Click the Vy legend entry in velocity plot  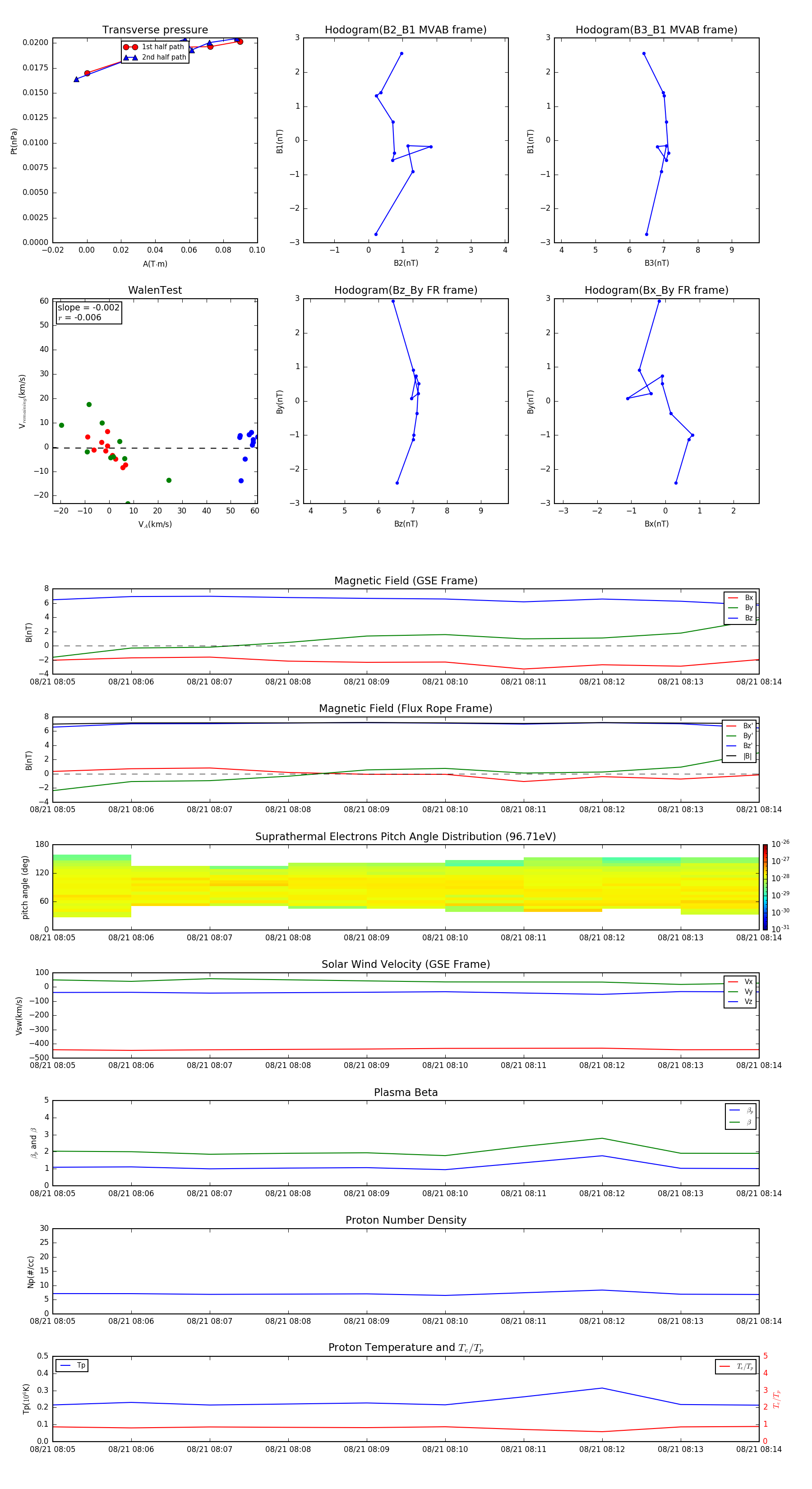pyautogui.click(x=740, y=992)
